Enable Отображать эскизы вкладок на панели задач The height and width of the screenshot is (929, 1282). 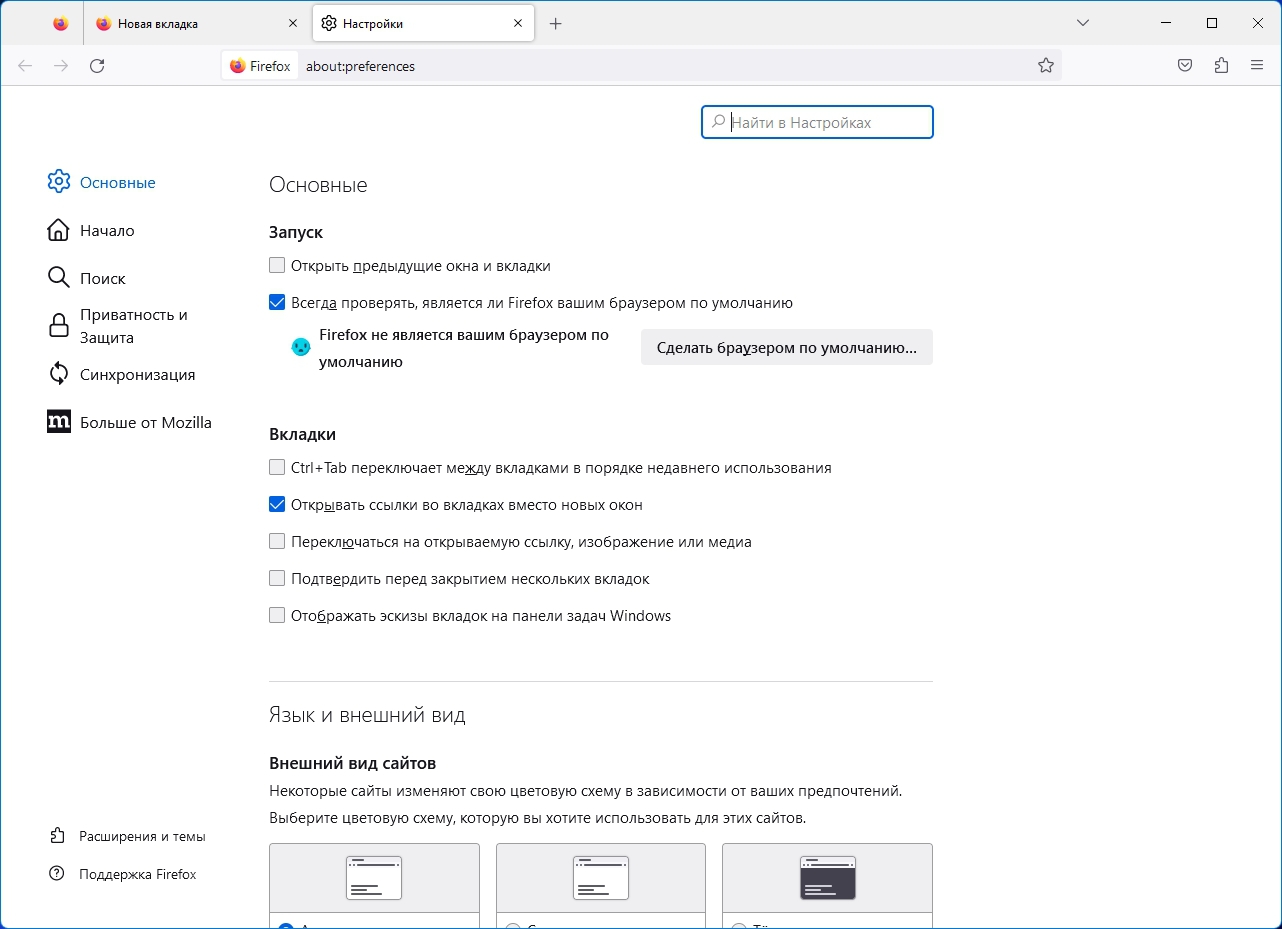pyautogui.click(x=277, y=616)
